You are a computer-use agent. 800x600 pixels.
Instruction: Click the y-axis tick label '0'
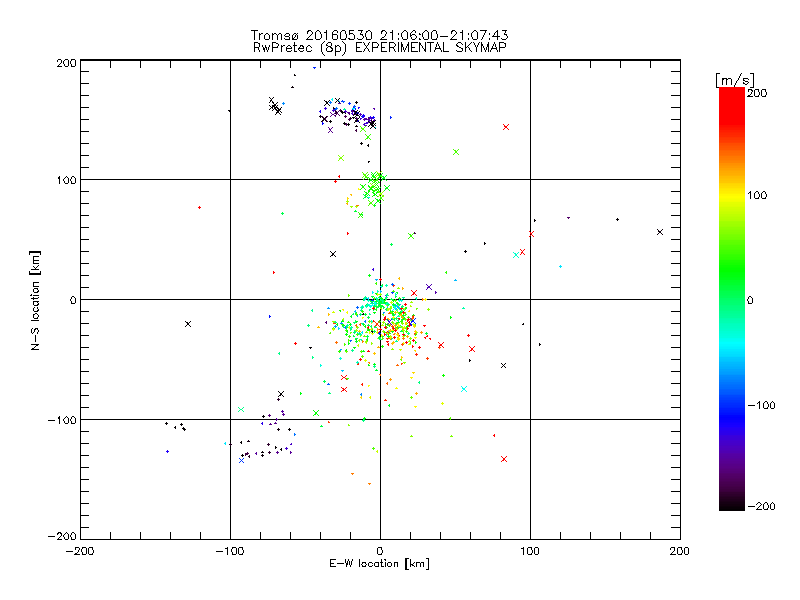coord(73,301)
